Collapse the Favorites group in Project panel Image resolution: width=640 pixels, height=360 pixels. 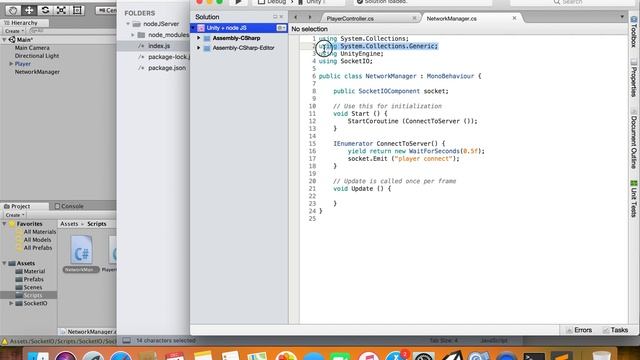tap(4, 224)
